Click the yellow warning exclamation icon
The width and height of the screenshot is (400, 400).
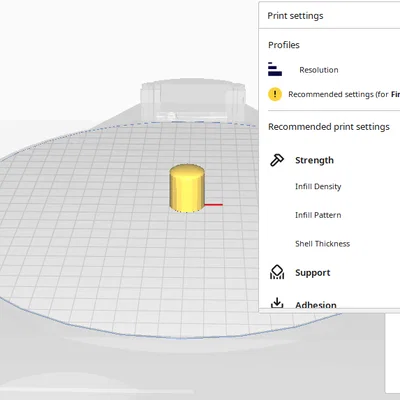[x=275, y=94]
